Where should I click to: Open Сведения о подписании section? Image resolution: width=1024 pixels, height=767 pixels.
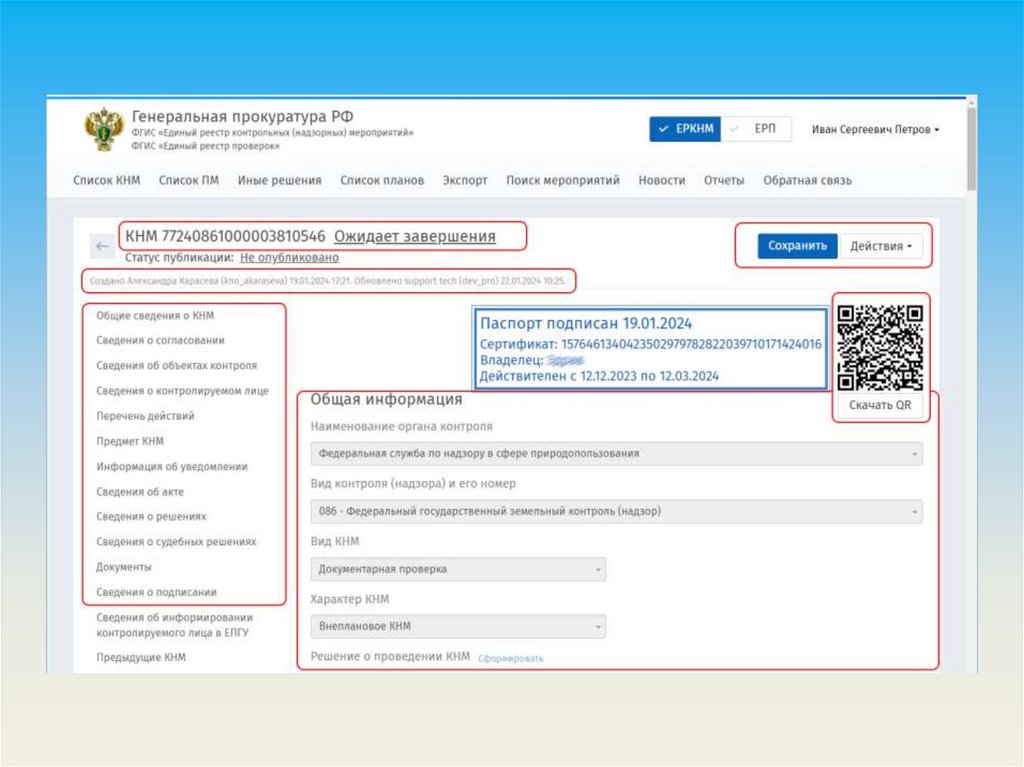click(x=156, y=593)
